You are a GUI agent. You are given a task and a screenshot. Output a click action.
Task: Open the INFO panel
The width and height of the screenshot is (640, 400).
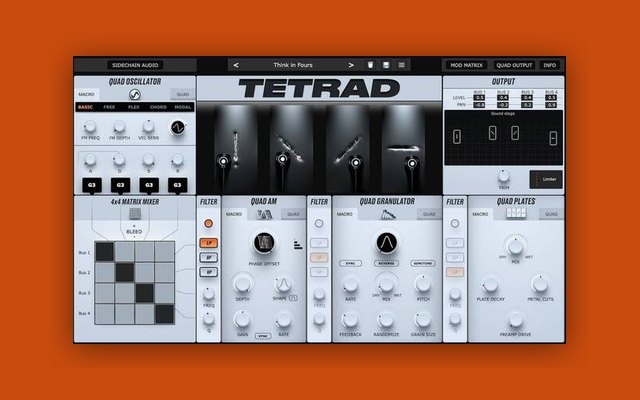point(549,65)
